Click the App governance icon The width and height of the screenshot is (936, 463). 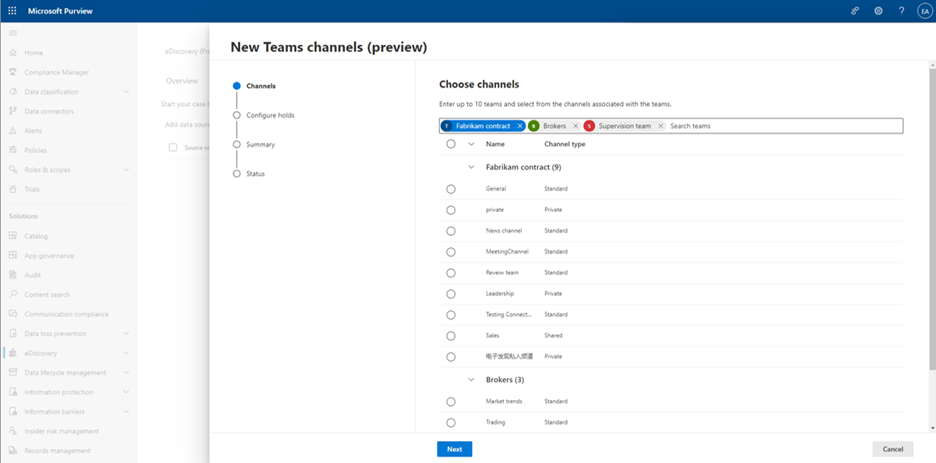[x=13, y=255]
